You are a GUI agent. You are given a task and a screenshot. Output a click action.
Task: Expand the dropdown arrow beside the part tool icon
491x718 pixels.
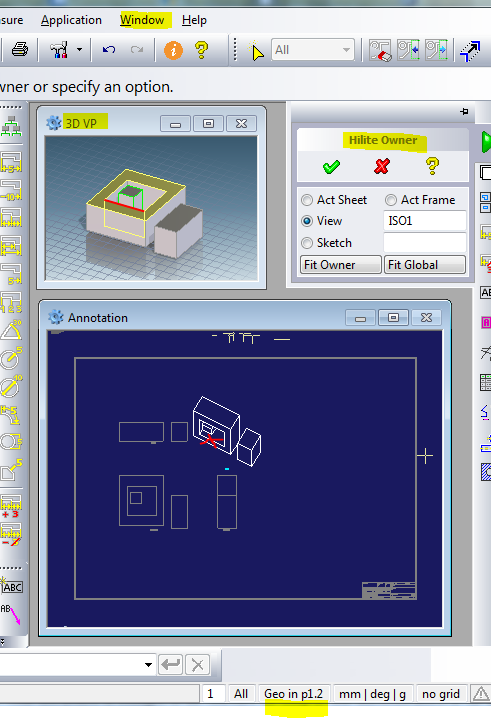pyautogui.click(x=79, y=49)
